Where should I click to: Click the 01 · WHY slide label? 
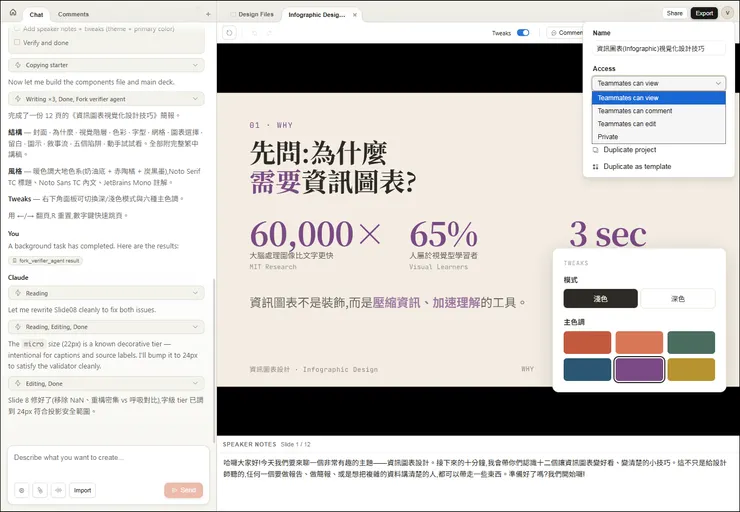[x=271, y=125]
